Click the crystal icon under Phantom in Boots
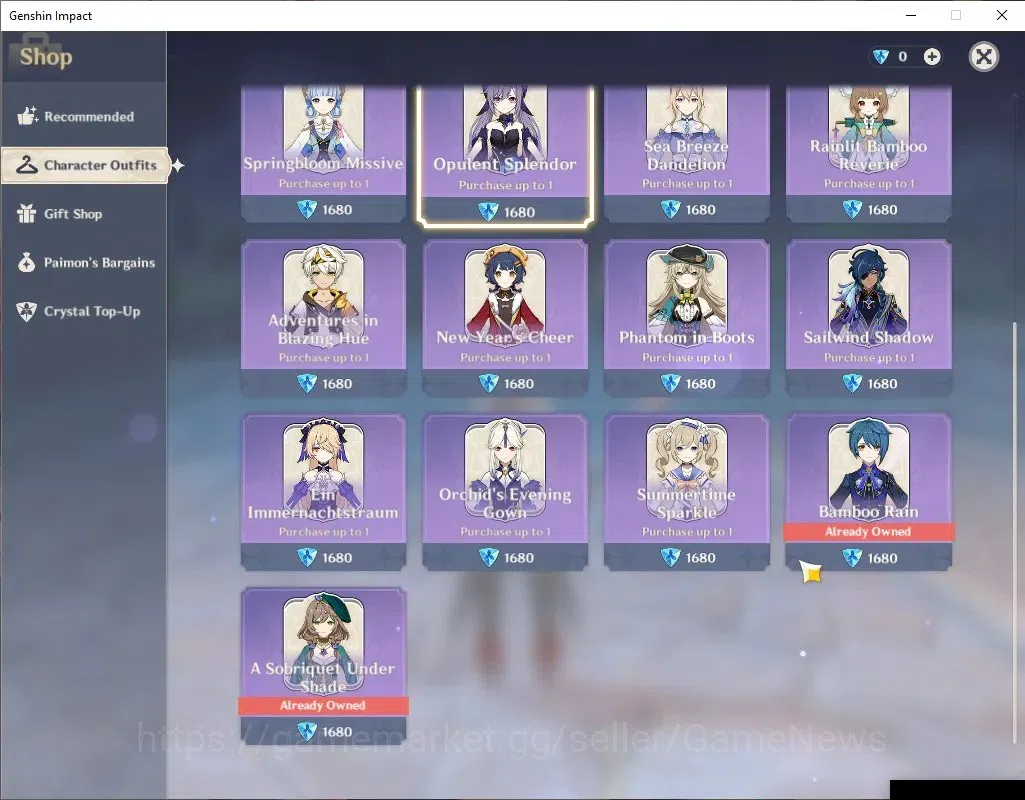The height and width of the screenshot is (800, 1025). pos(671,383)
